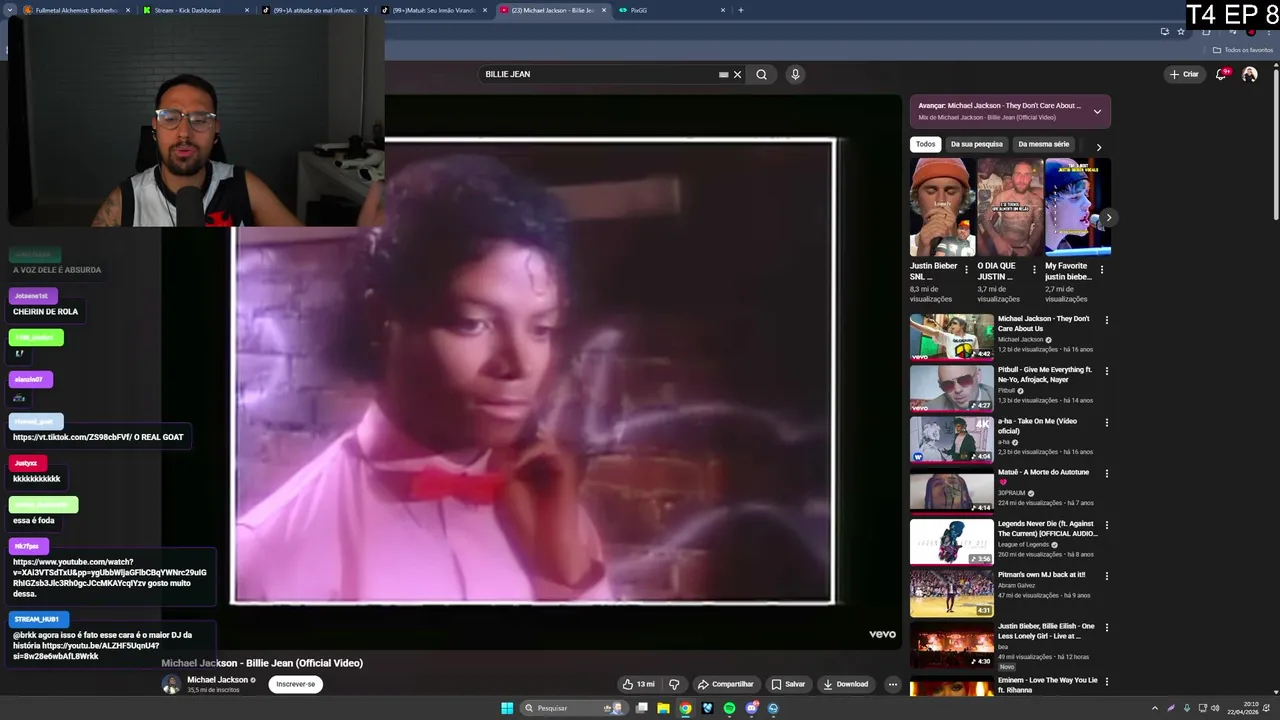
Task: Open options for O DIA QUE JUSTIN short
Action: (x=1034, y=270)
